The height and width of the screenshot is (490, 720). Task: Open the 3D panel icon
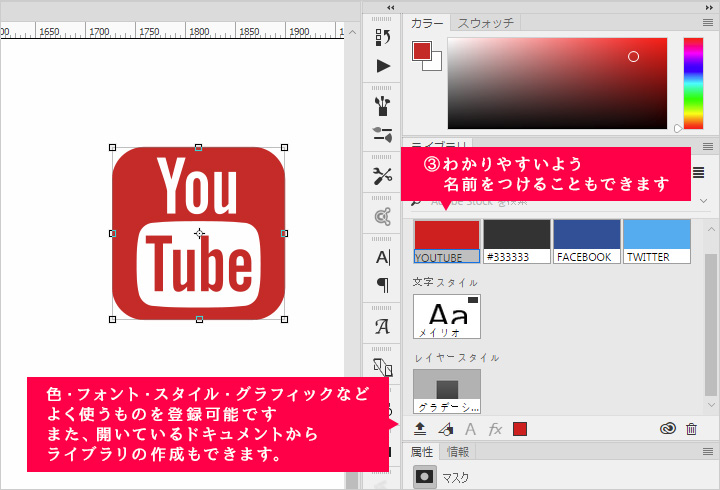click(x=382, y=367)
